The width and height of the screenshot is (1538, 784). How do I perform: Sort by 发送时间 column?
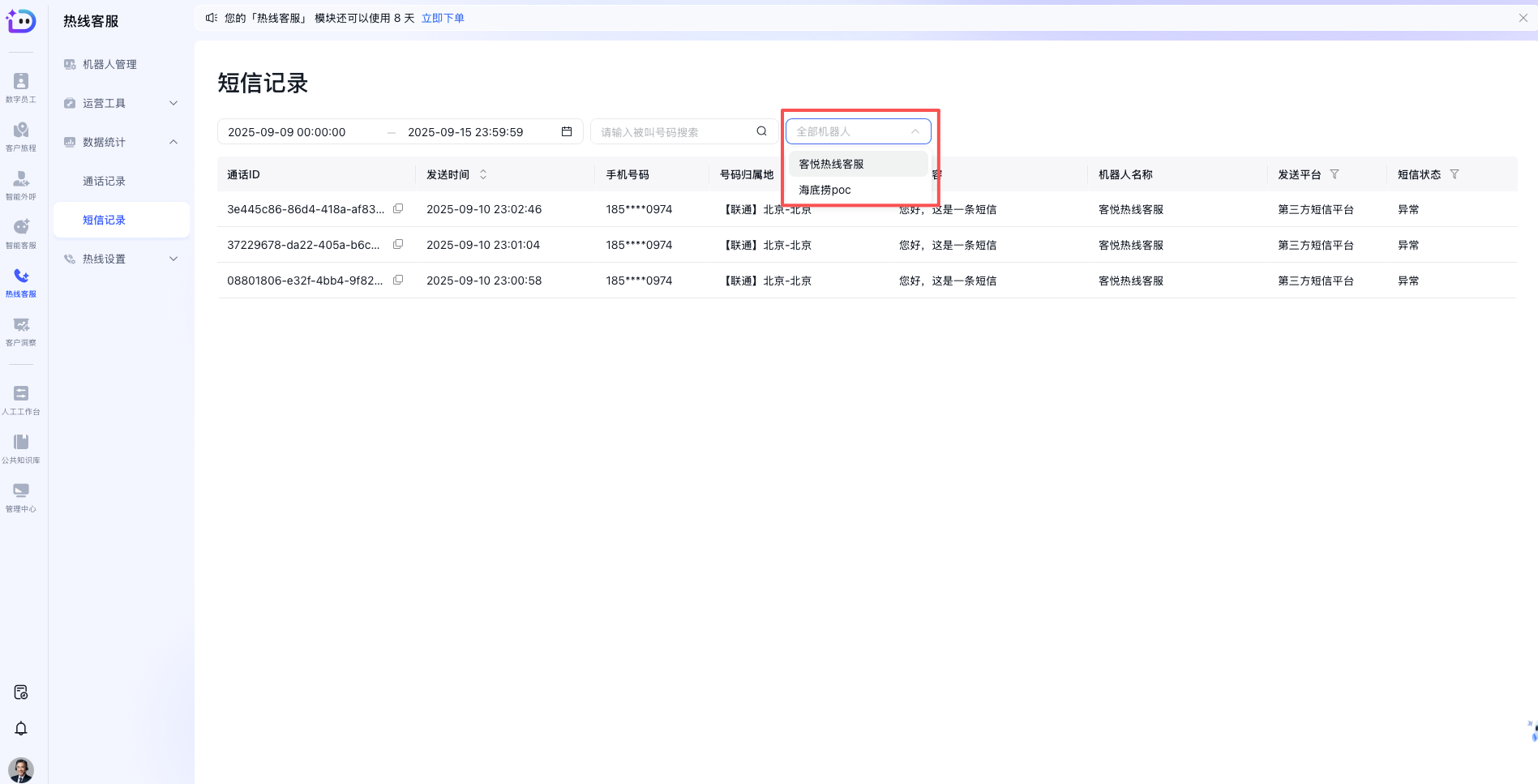click(x=483, y=174)
